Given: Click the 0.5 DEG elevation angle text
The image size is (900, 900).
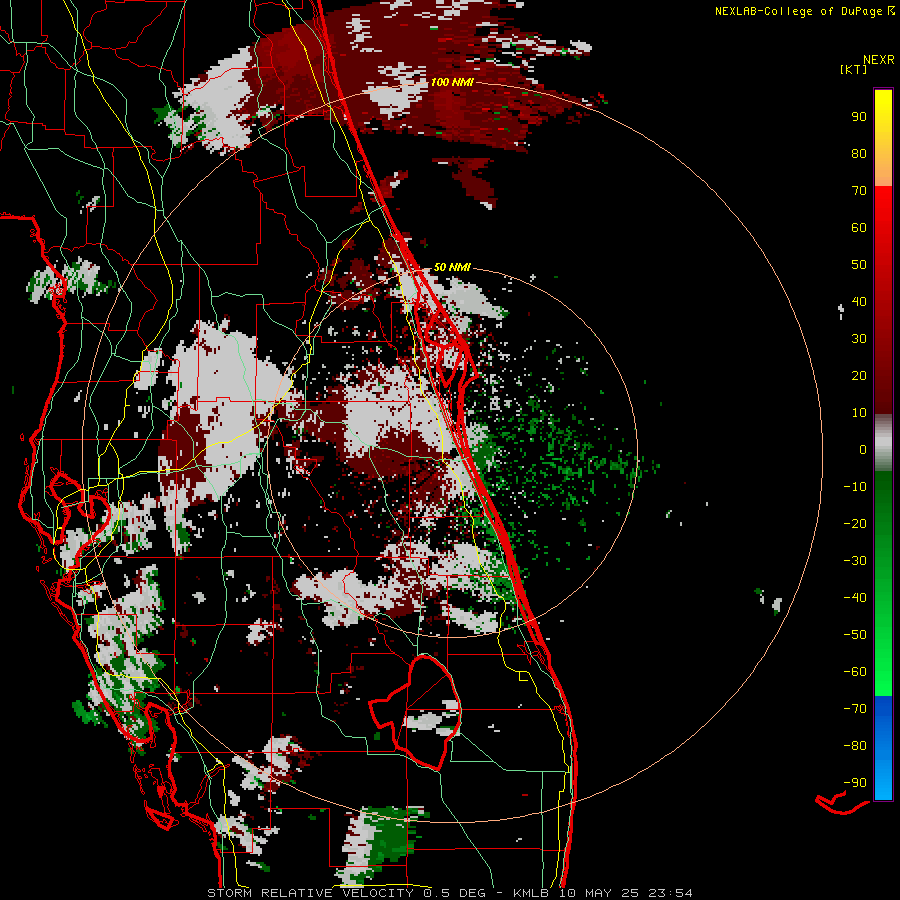Looking at the screenshot, I should (453, 893).
